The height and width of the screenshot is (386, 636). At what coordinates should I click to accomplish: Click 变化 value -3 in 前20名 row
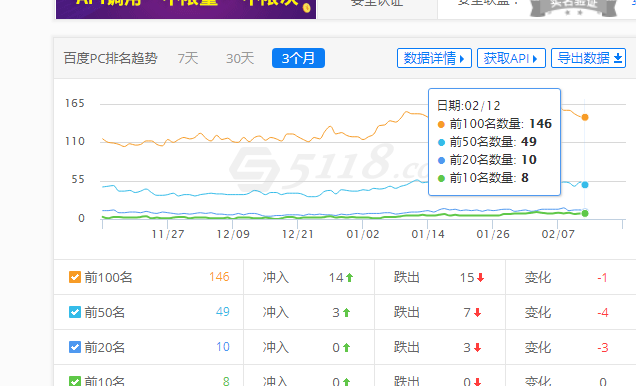click(602, 347)
